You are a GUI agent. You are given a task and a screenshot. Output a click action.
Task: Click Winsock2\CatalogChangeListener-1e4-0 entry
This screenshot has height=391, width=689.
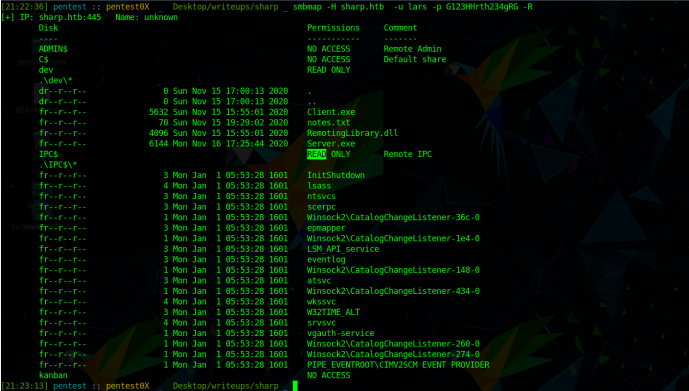point(393,239)
